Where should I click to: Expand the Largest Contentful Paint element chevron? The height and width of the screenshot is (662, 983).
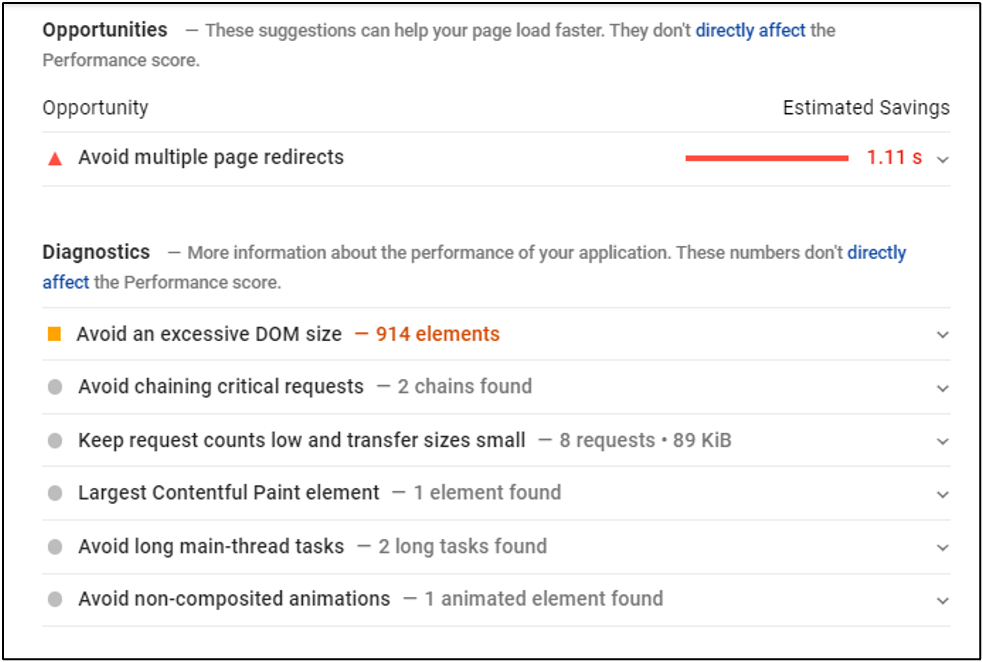click(x=942, y=494)
